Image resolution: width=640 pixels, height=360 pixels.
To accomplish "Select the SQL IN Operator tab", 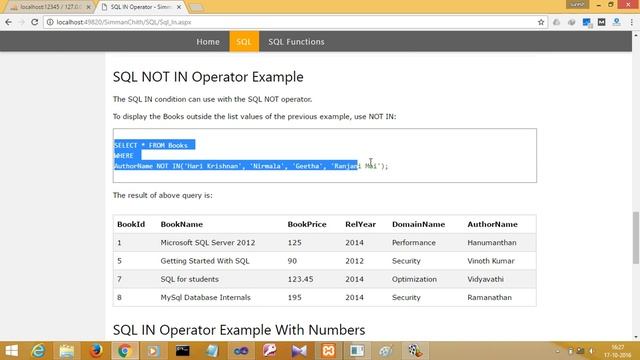I will point(140,7).
